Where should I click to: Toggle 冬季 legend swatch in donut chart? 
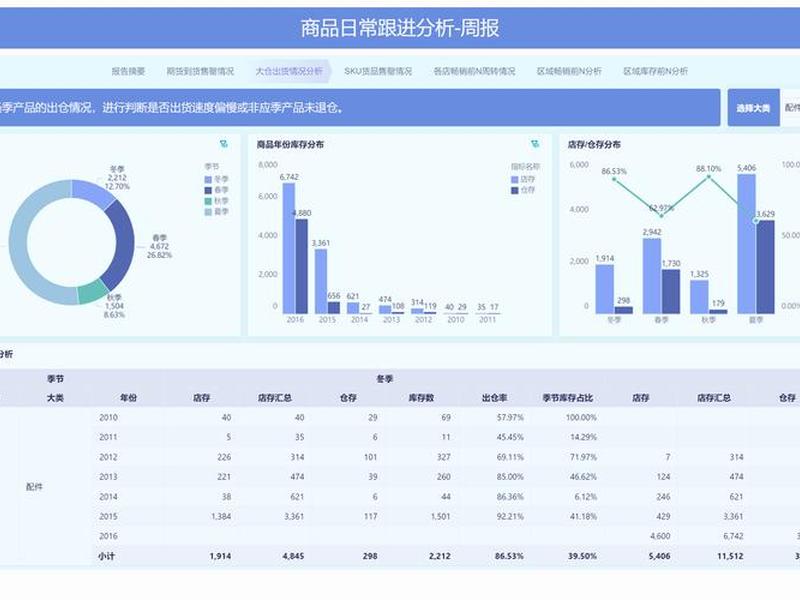point(208,180)
